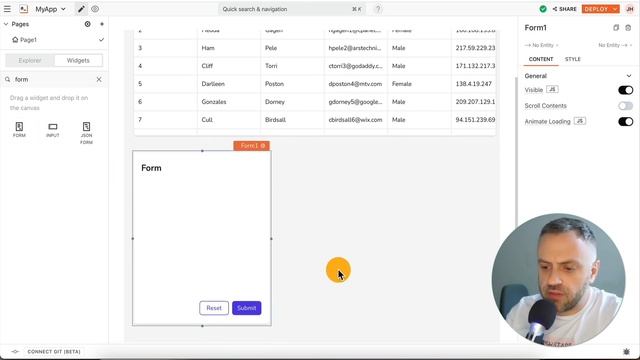
Task: Click the green saved status check icon
Action: tap(543, 9)
